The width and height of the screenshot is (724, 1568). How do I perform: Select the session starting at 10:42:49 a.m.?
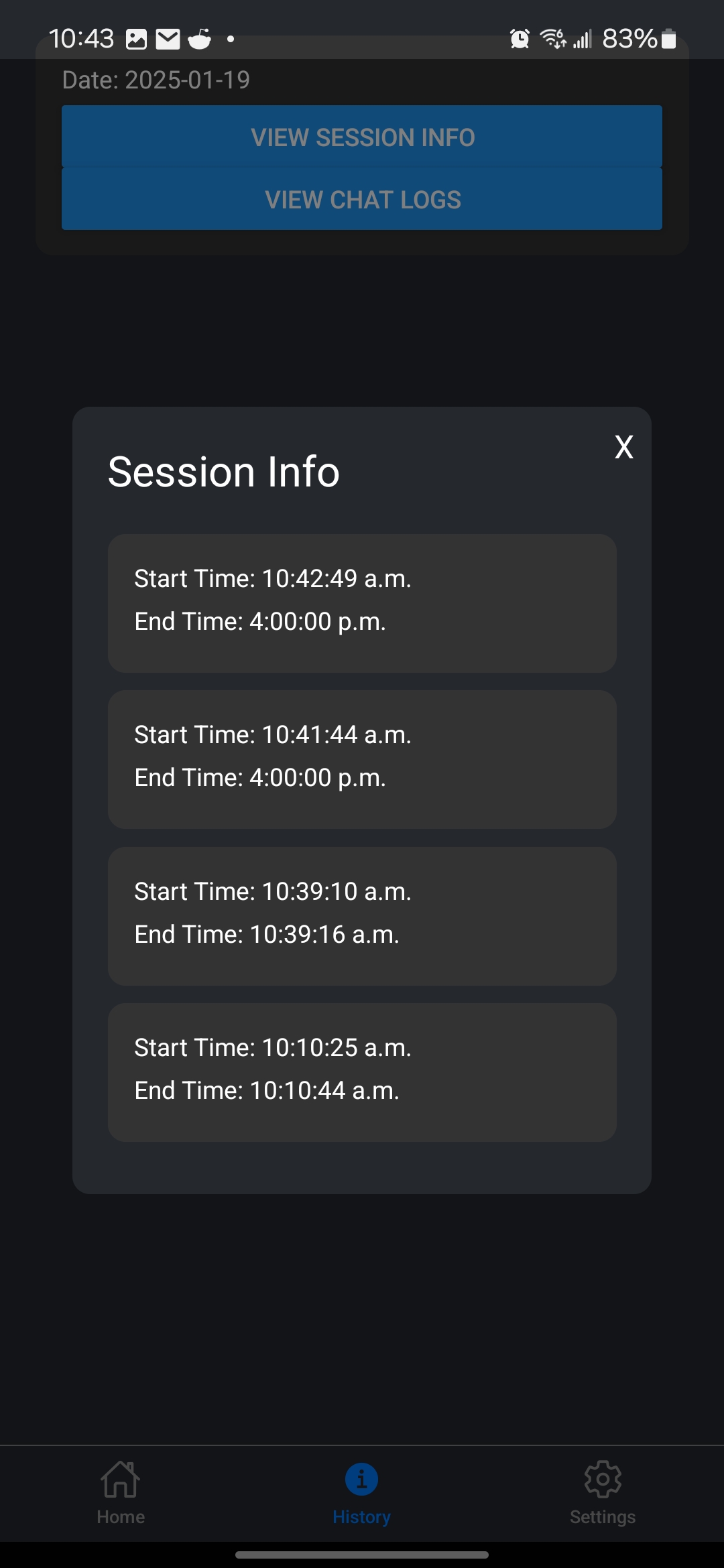click(x=362, y=603)
